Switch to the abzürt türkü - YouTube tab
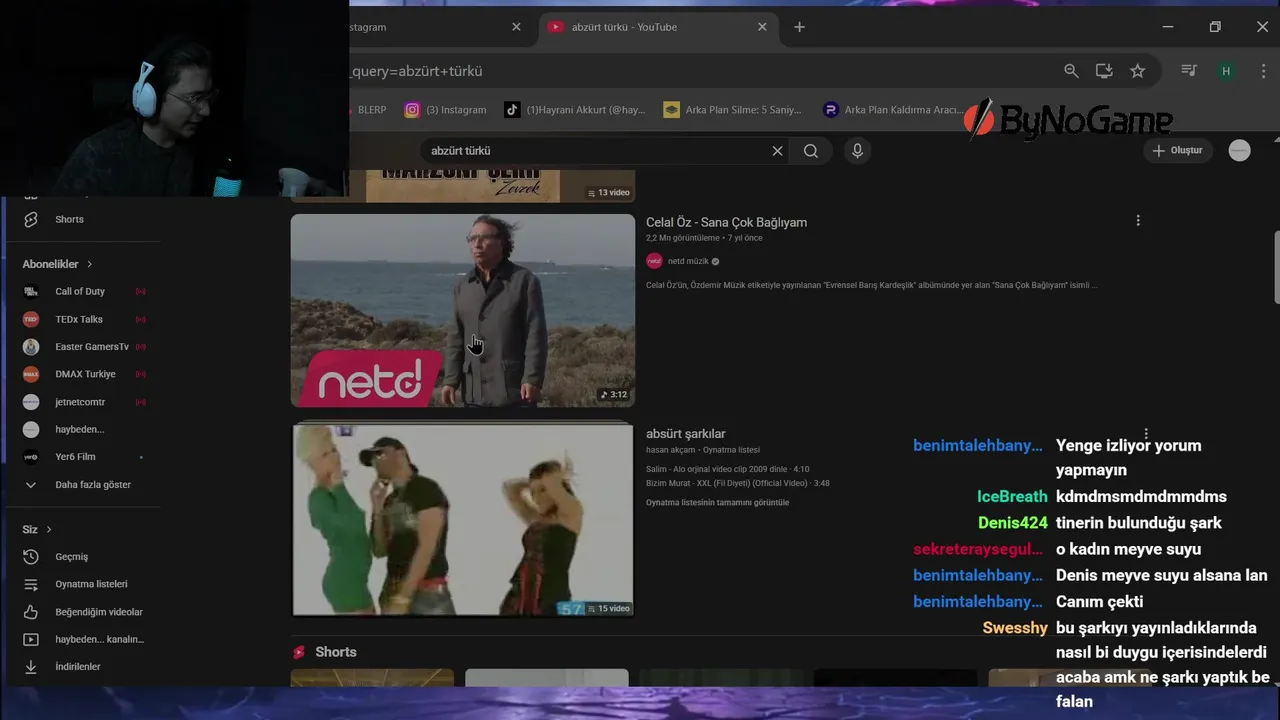1280x720 pixels. (657, 27)
